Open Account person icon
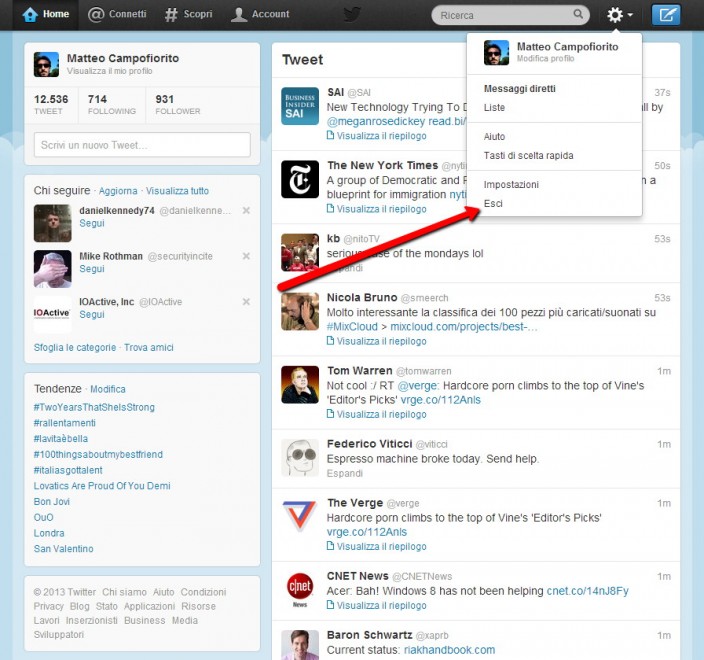This screenshot has height=660, width=704. click(x=239, y=14)
